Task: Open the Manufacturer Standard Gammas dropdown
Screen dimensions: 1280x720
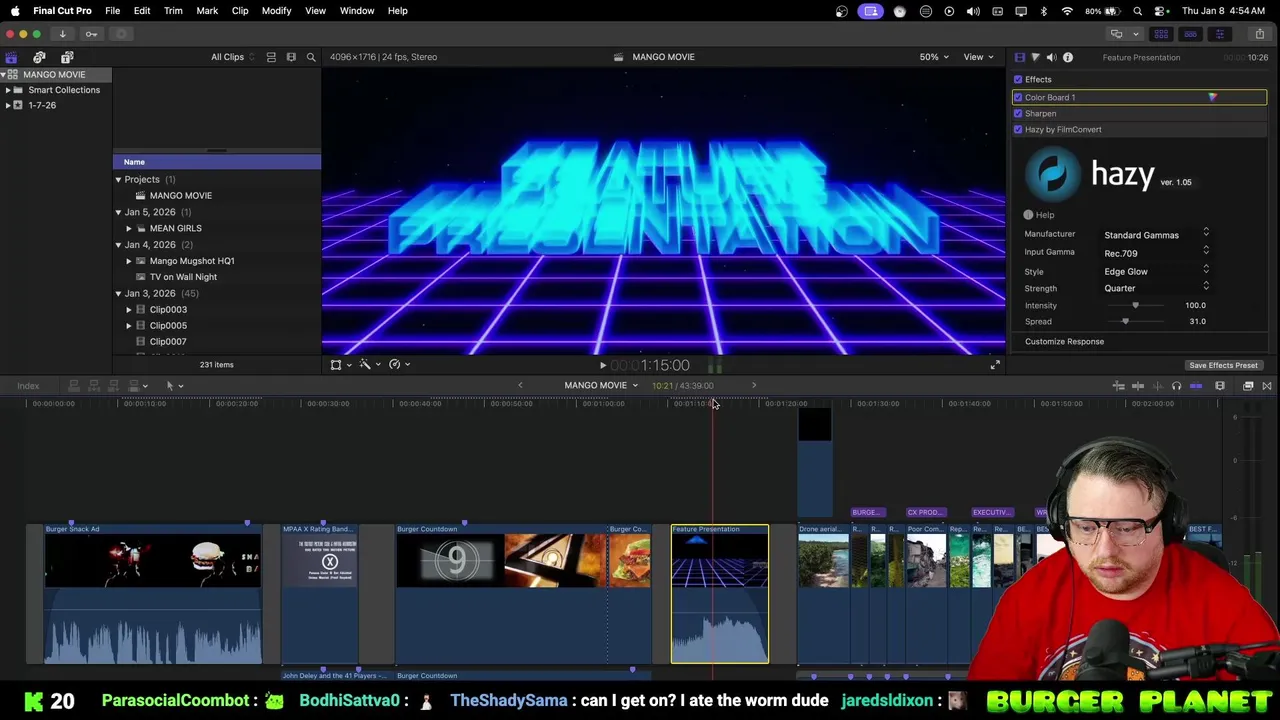Action: pos(1157,235)
